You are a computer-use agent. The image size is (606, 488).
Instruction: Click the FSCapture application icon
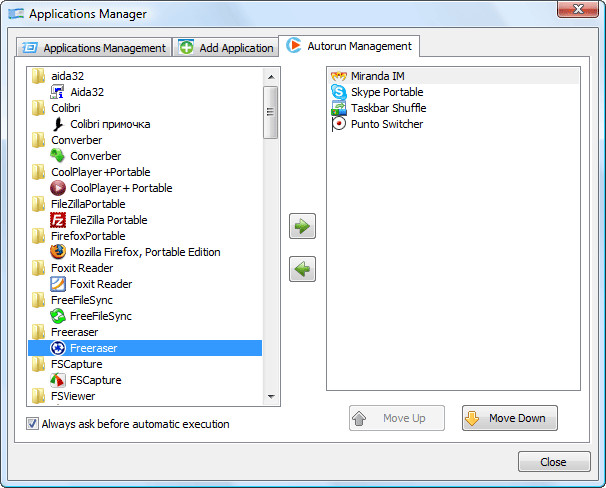pos(58,380)
